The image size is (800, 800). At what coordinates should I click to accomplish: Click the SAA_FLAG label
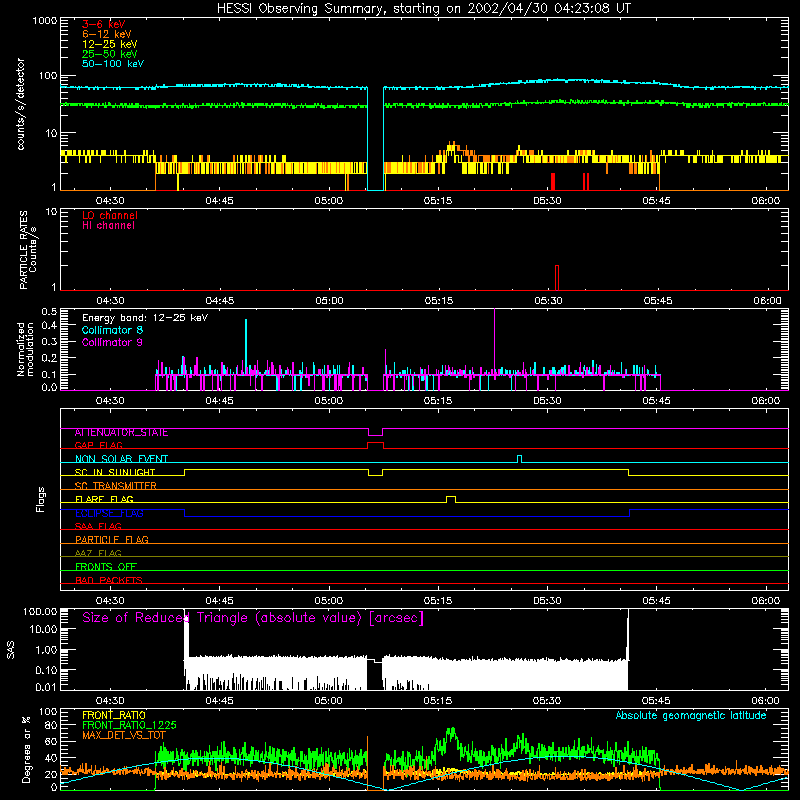98,526
